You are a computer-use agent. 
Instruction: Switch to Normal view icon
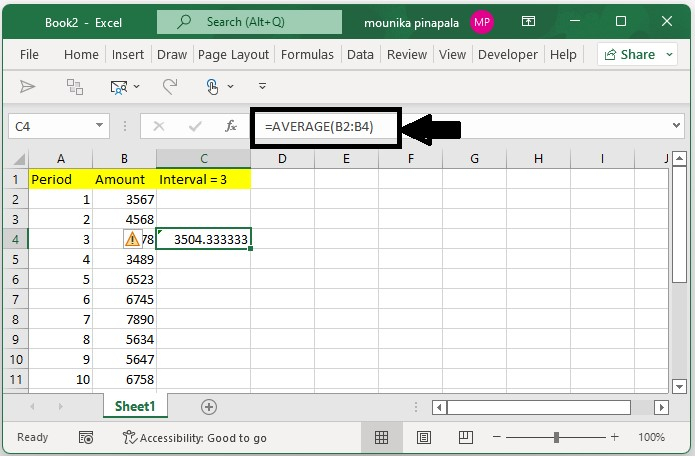(x=381, y=438)
